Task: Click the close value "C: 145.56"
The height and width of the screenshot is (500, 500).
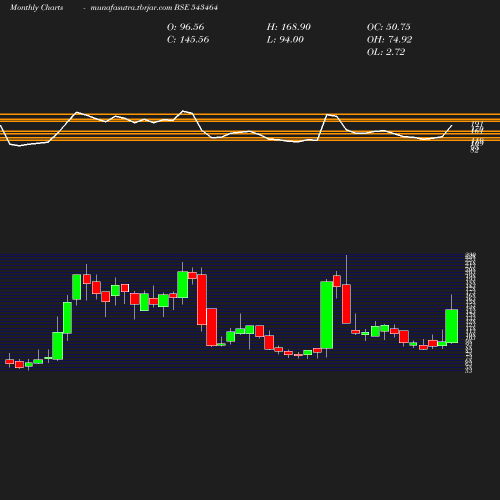Action: pyautogui.click(x=188, y=39)
